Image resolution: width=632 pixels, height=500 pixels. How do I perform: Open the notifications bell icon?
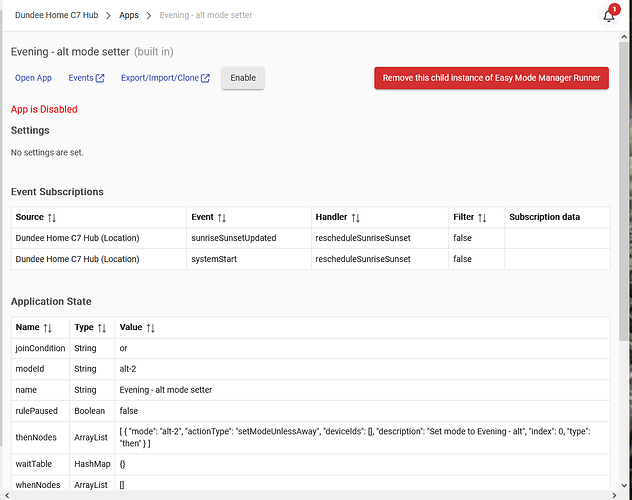609,16
